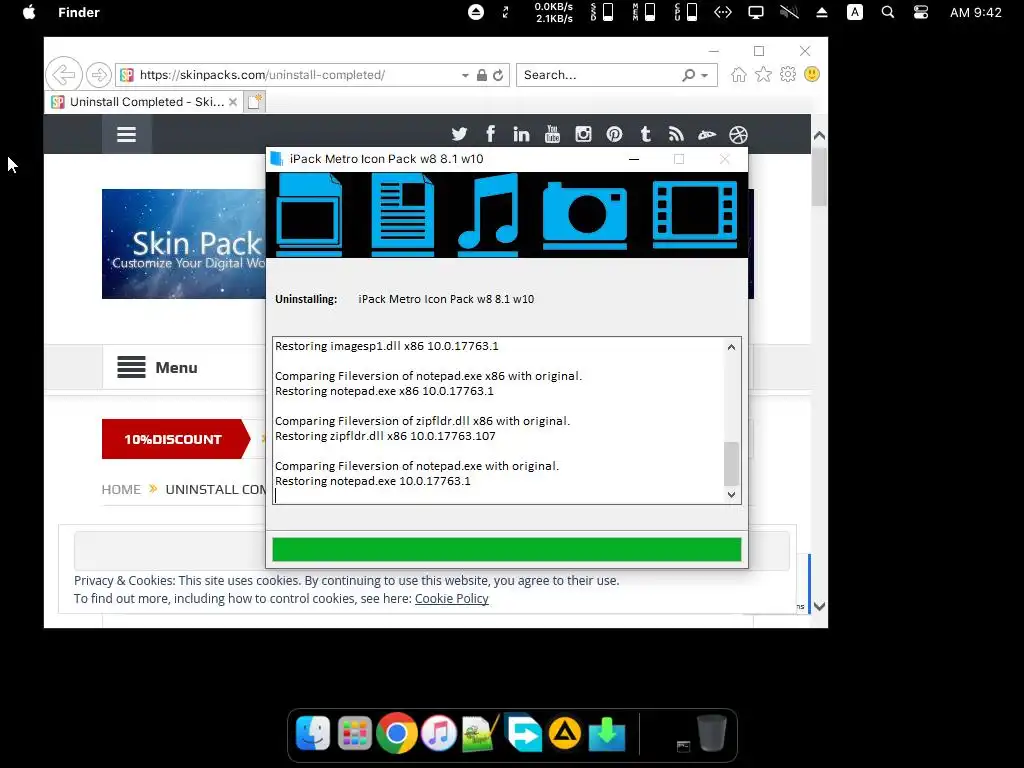
Task: Click the blue music note icon
Action: [489, 214]
